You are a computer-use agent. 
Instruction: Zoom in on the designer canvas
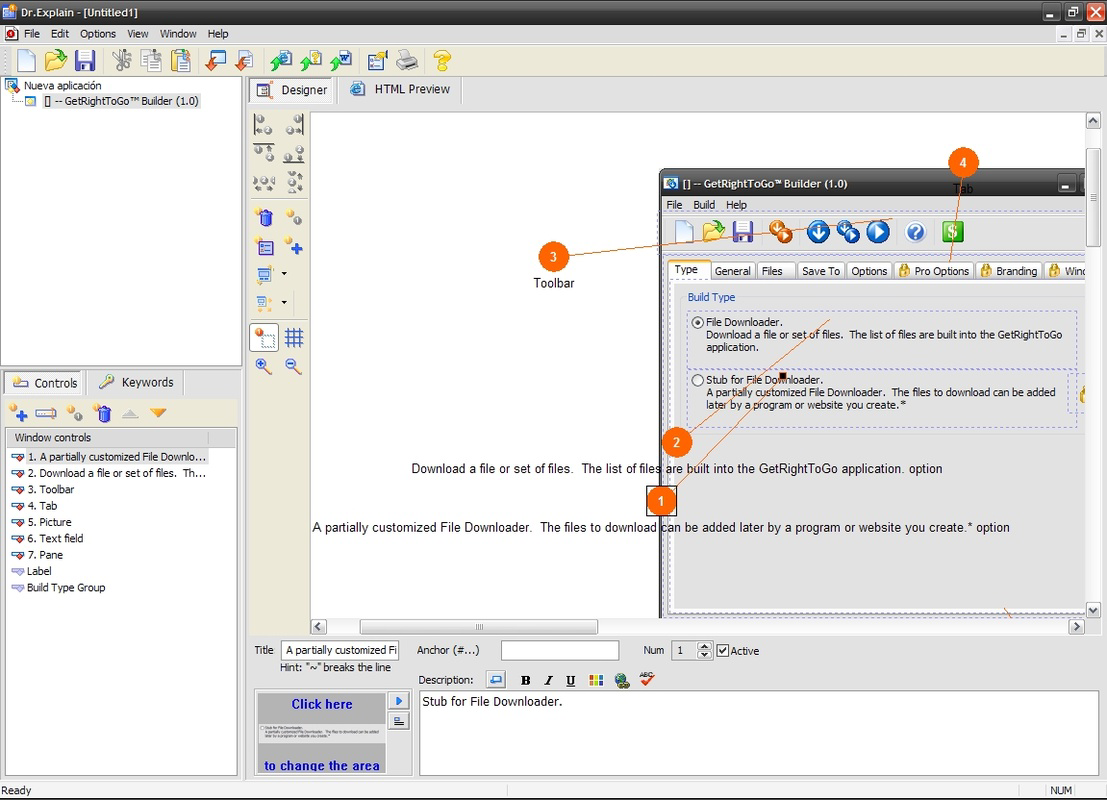coord(263,366)
